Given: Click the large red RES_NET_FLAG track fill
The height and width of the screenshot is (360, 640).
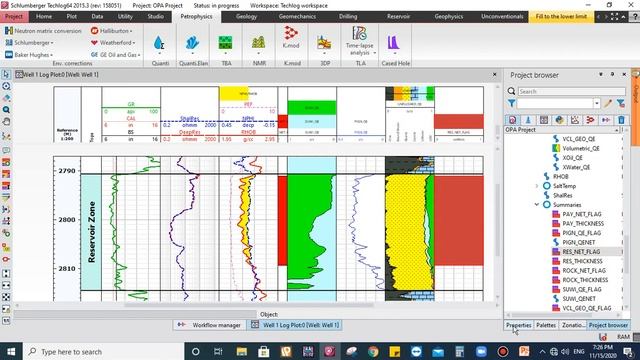Looking at the screenshot, I should click(459, 220).
